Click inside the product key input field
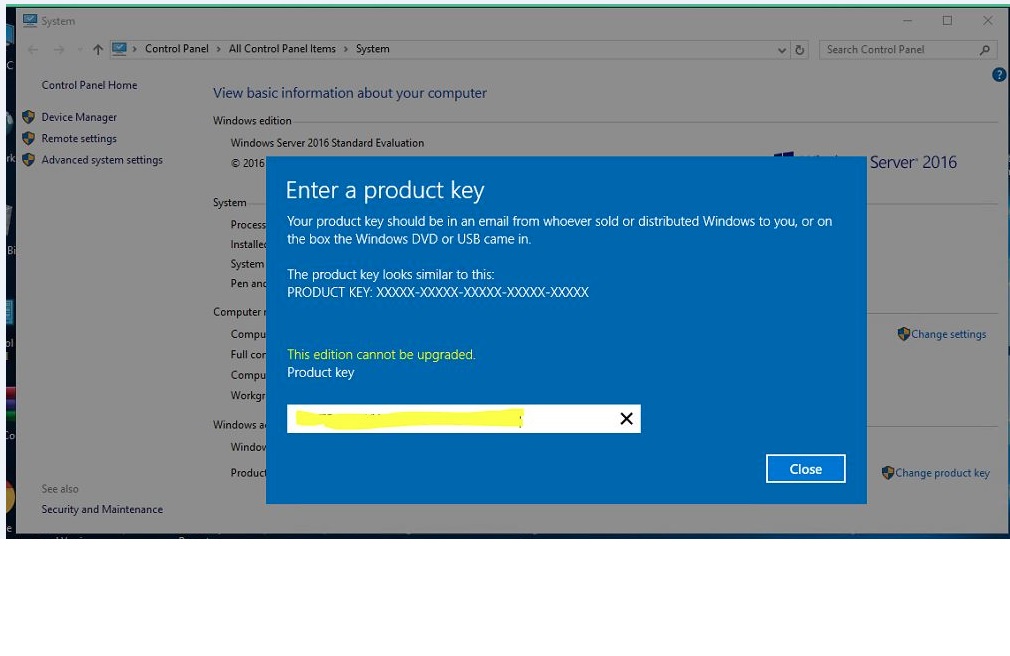 [463, 419]
